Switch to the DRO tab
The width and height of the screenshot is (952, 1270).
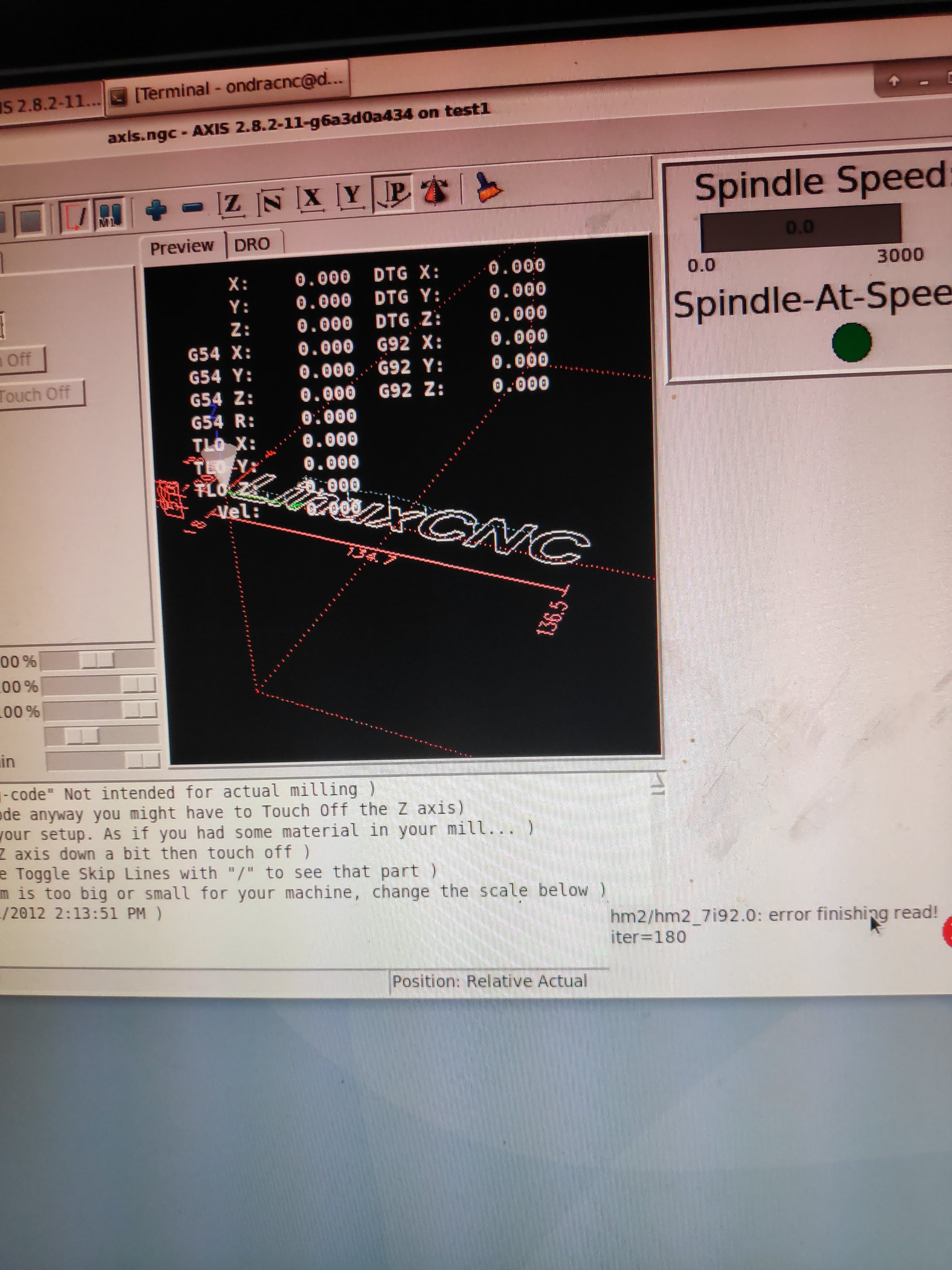pos(253,244)
